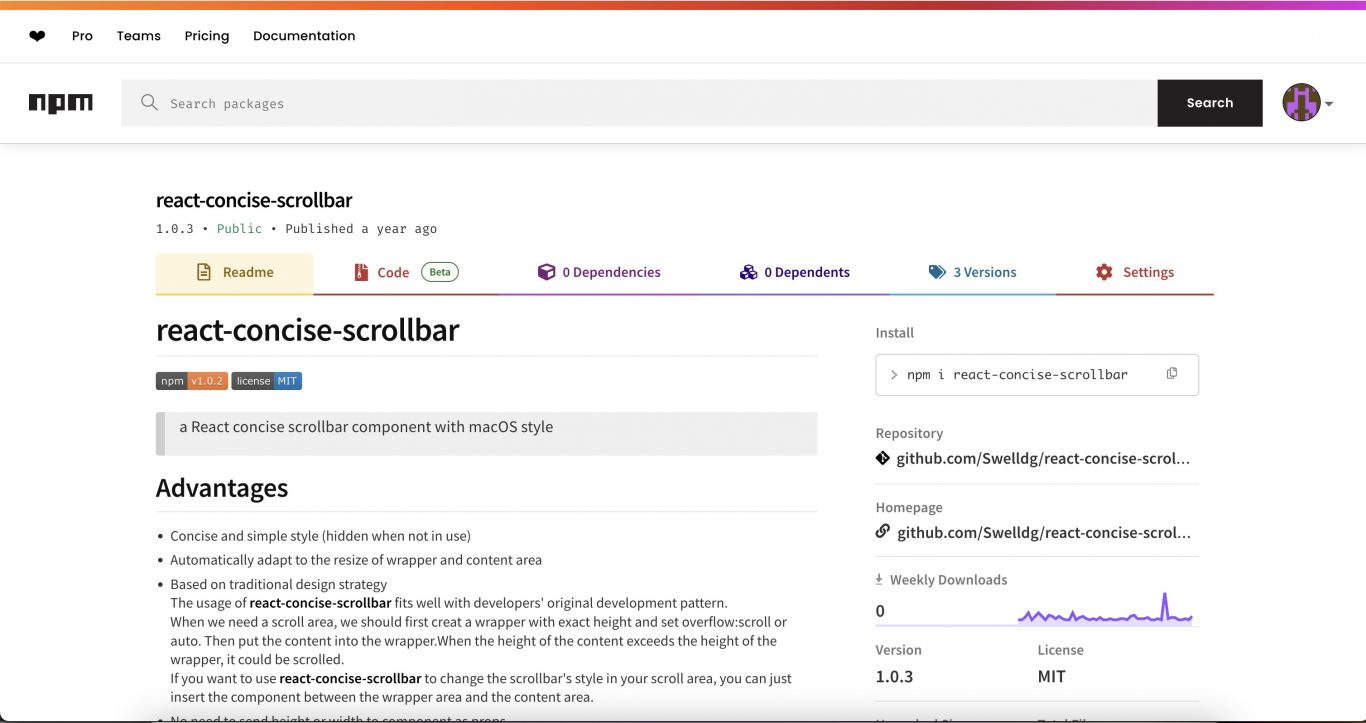Click the npm i react-concise-scrollbar command box

(x=1037, y=375)
